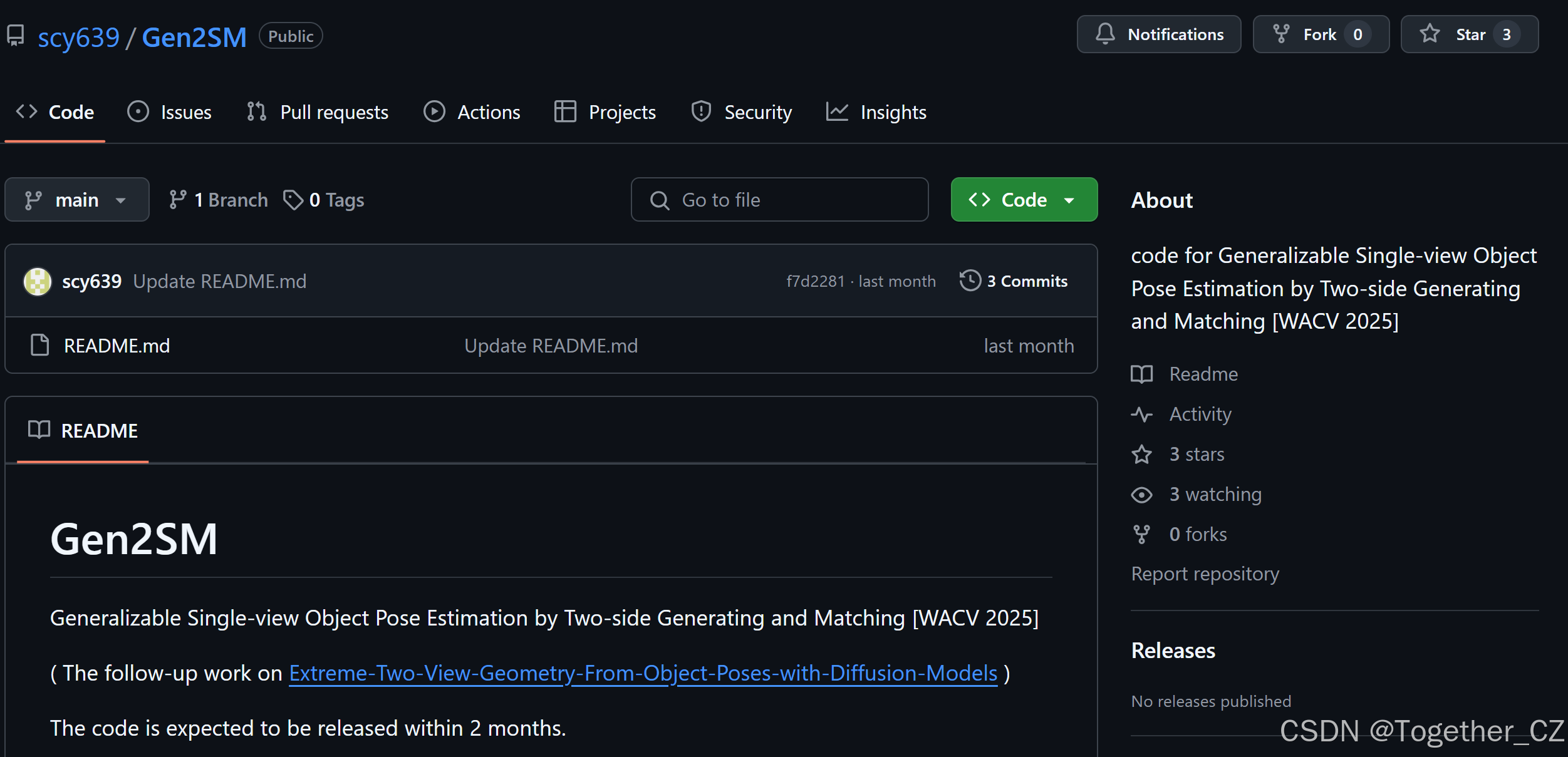This screenshot has height=757, width=1568.
Task: Click the Fork icon button
Action: click(x=1281, y=34)
